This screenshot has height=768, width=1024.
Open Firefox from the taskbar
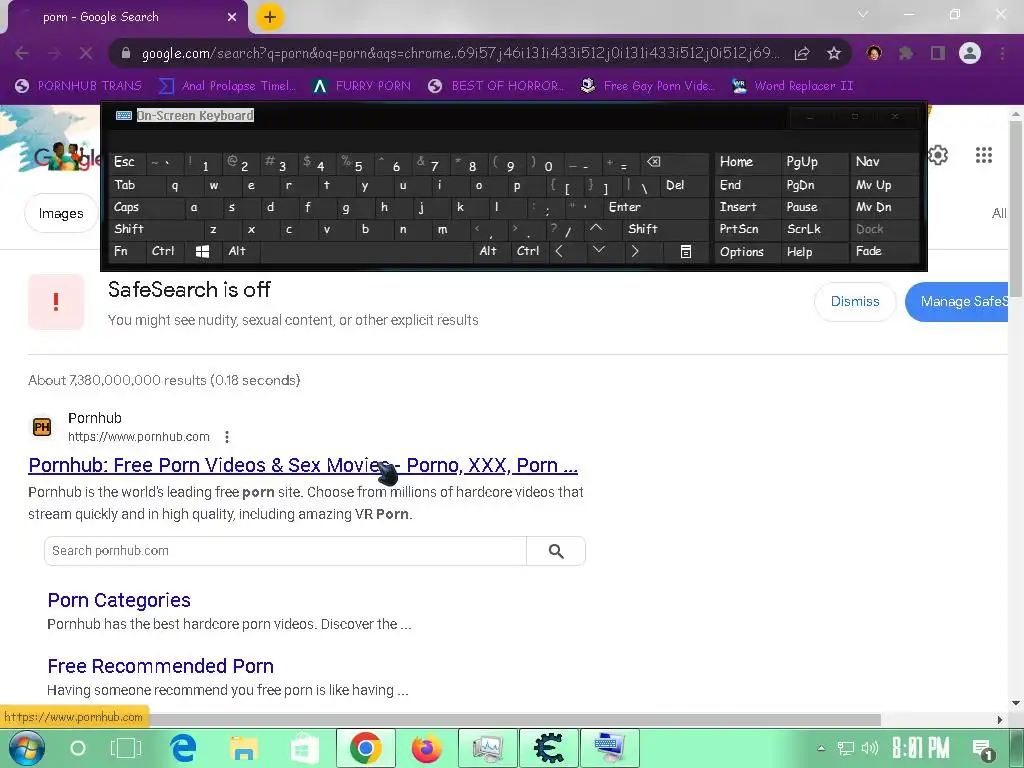(x=426, y=748)
